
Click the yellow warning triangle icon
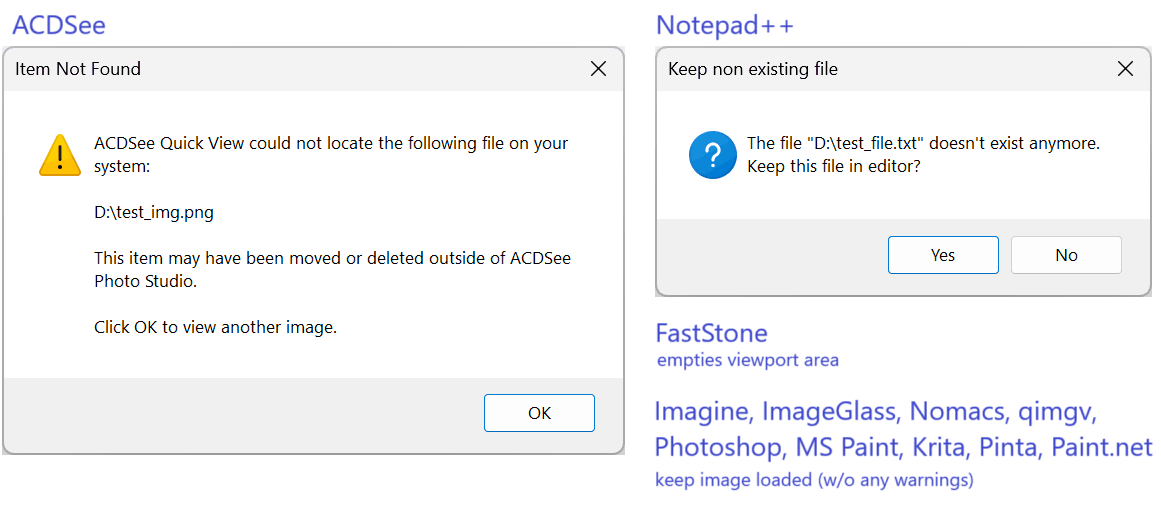60,156
